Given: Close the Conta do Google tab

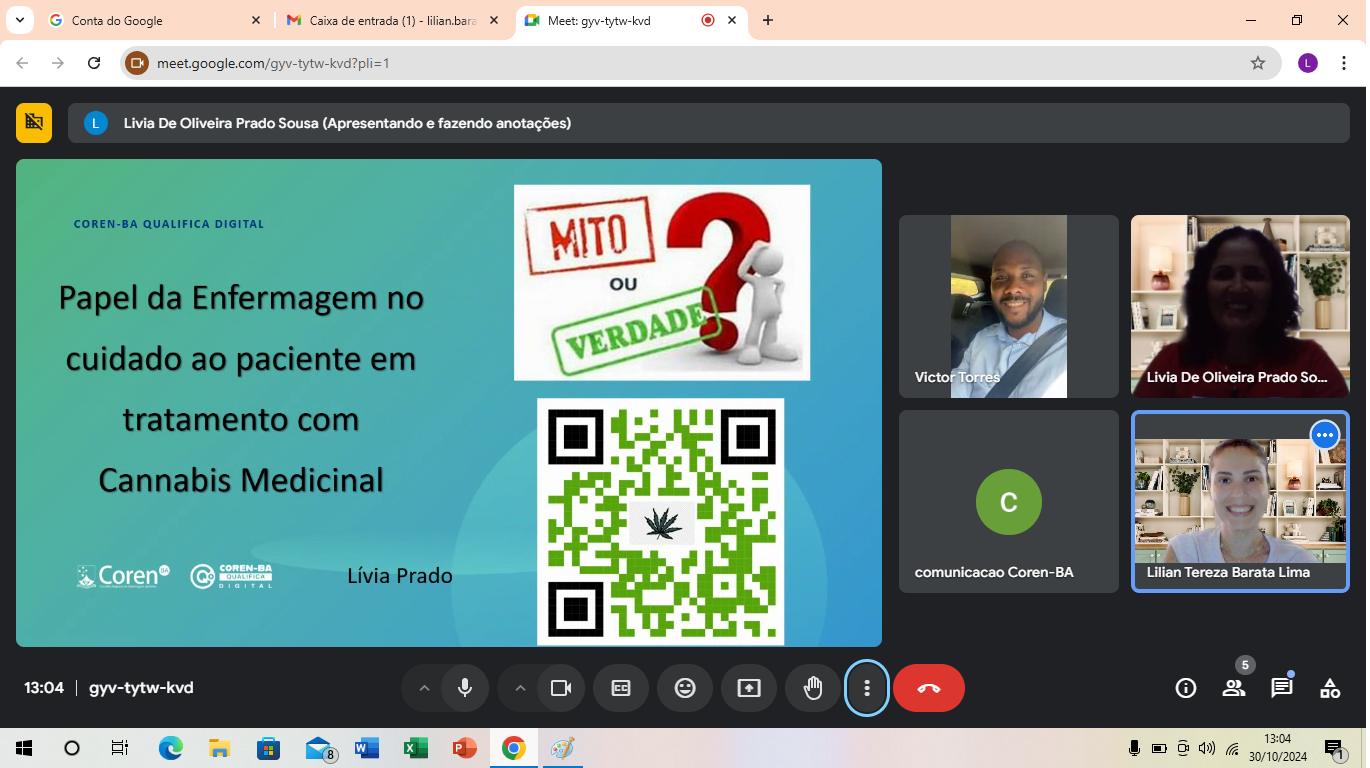Looking at the screenshot, I should point(256,20).
